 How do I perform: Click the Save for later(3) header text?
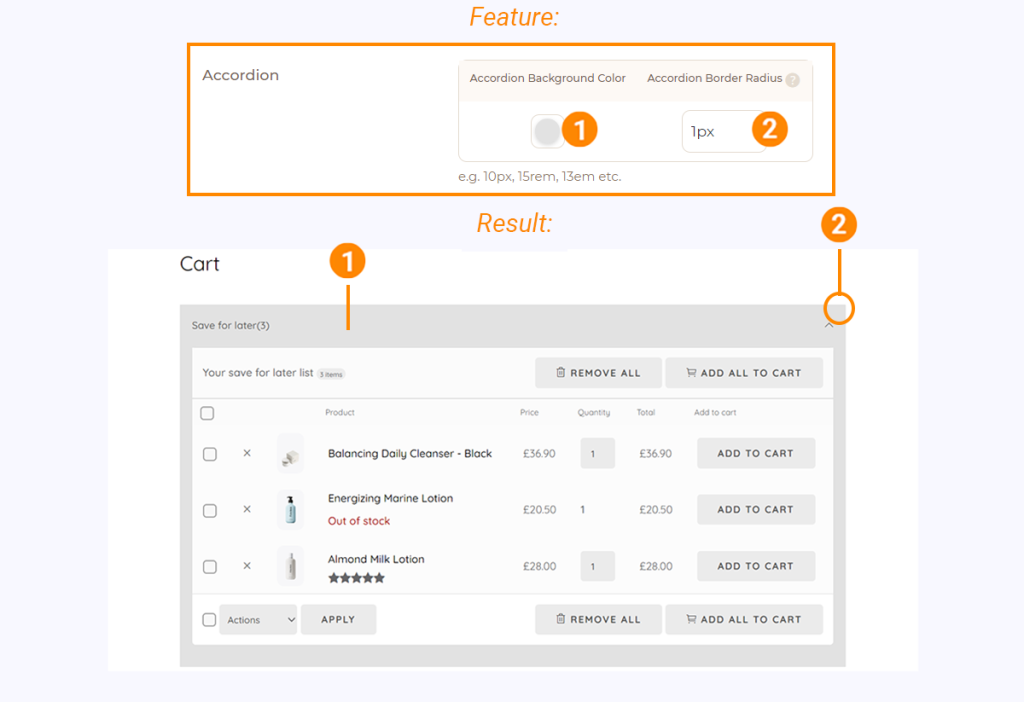pyautogui.click(x=231, y=325)
